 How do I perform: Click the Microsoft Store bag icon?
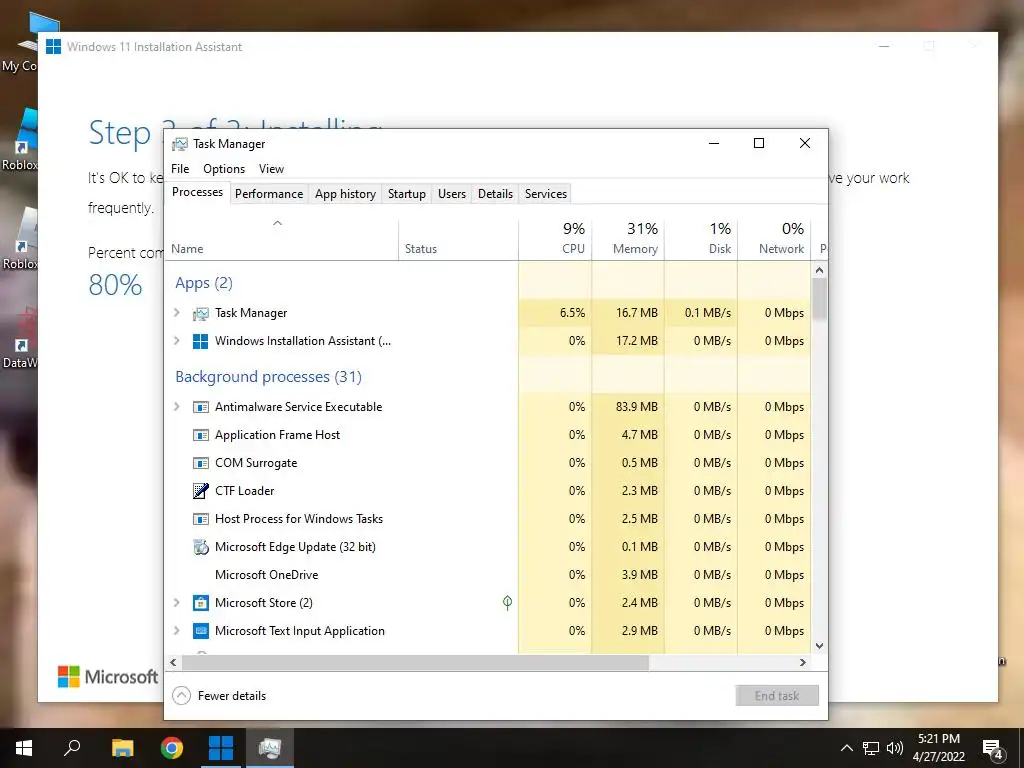(x=200, y=603)
